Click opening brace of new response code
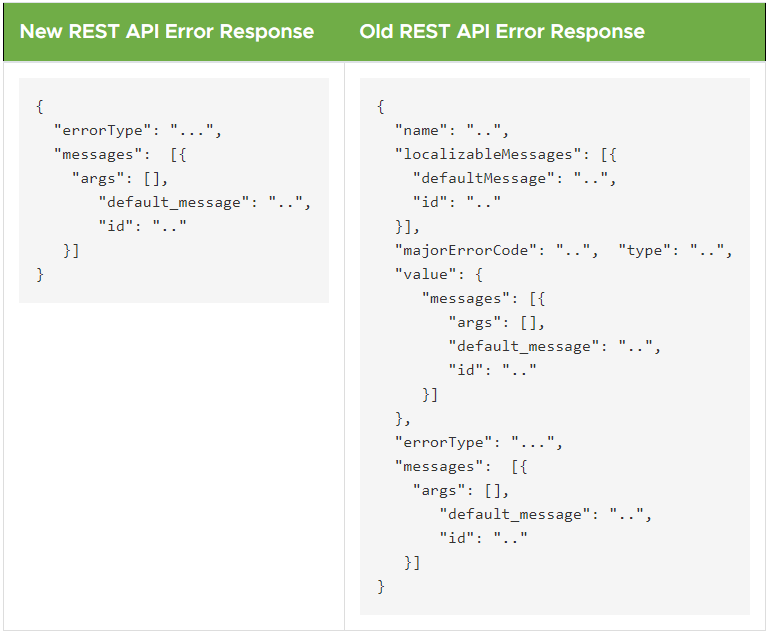This screenshot has width=769, height=634. (39, 106)
